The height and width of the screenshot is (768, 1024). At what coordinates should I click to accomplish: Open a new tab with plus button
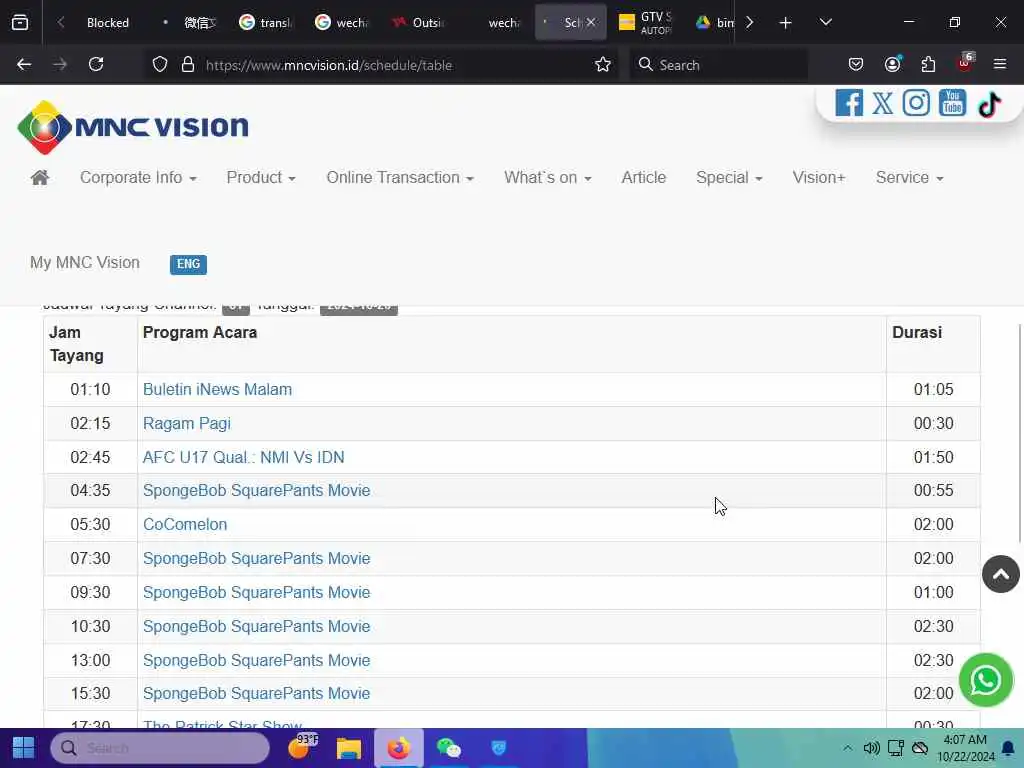click(x=785, y=23)
